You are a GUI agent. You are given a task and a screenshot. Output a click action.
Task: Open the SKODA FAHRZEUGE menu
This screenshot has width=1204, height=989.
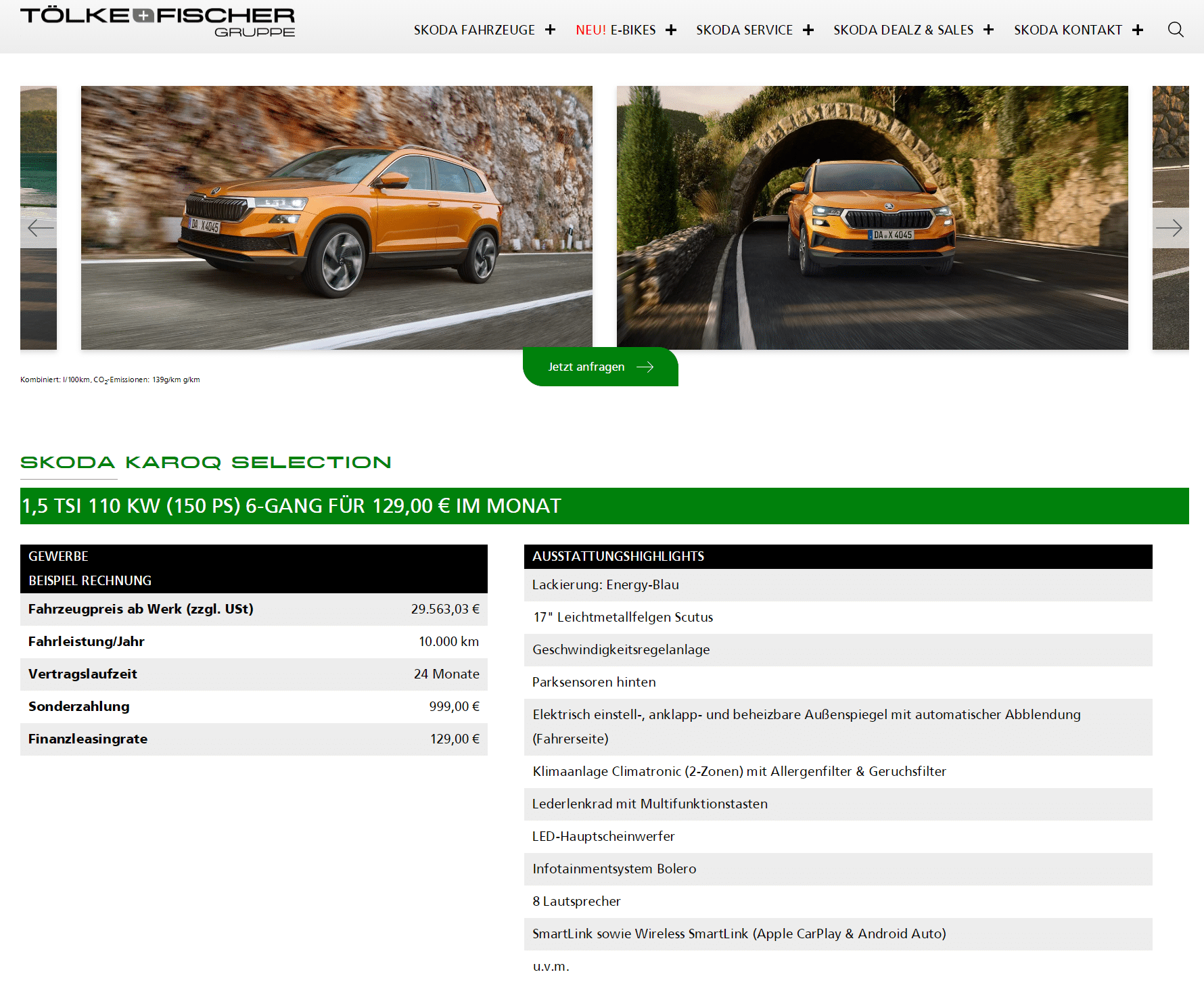pos(474,30)
